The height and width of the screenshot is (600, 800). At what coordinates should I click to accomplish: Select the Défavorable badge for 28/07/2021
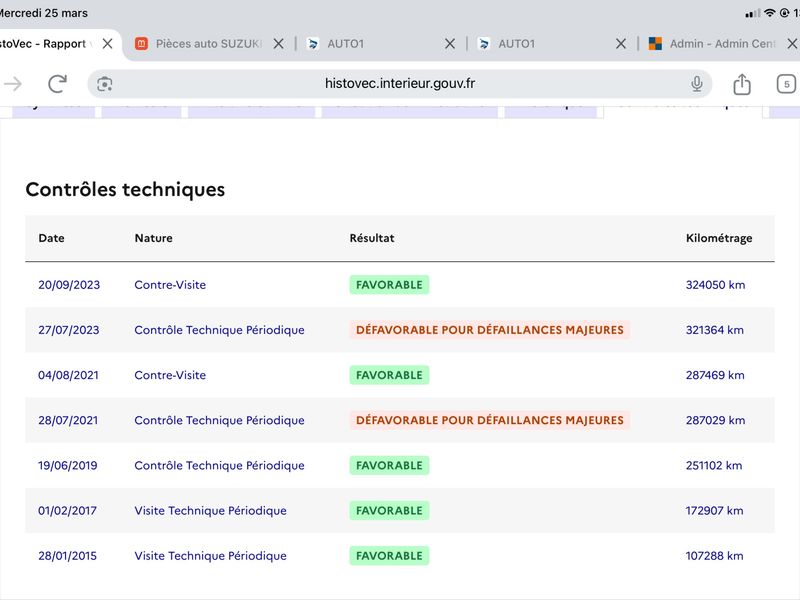490,420
